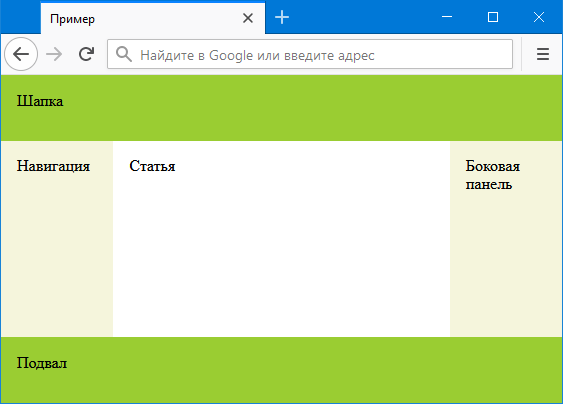Click the Навигация sidebar label
This screenshot has height=404, width=563.
[x=53, y=166]
